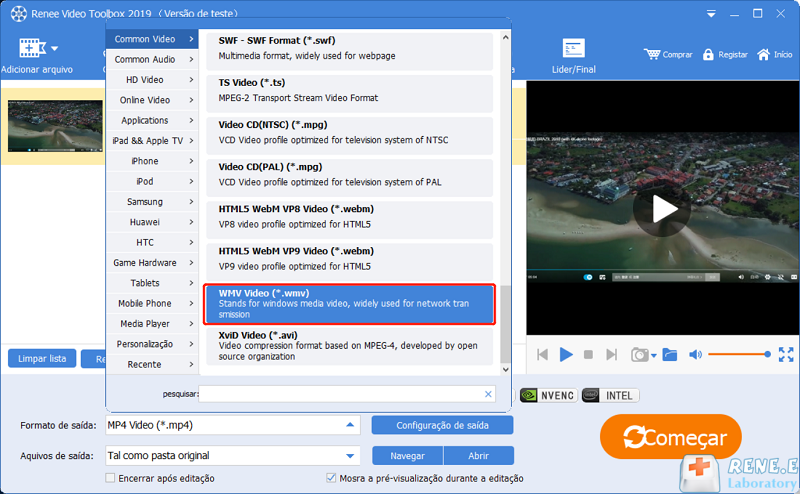800x494 pixels.
Task: Stop the preview playback
Action: 588,355
